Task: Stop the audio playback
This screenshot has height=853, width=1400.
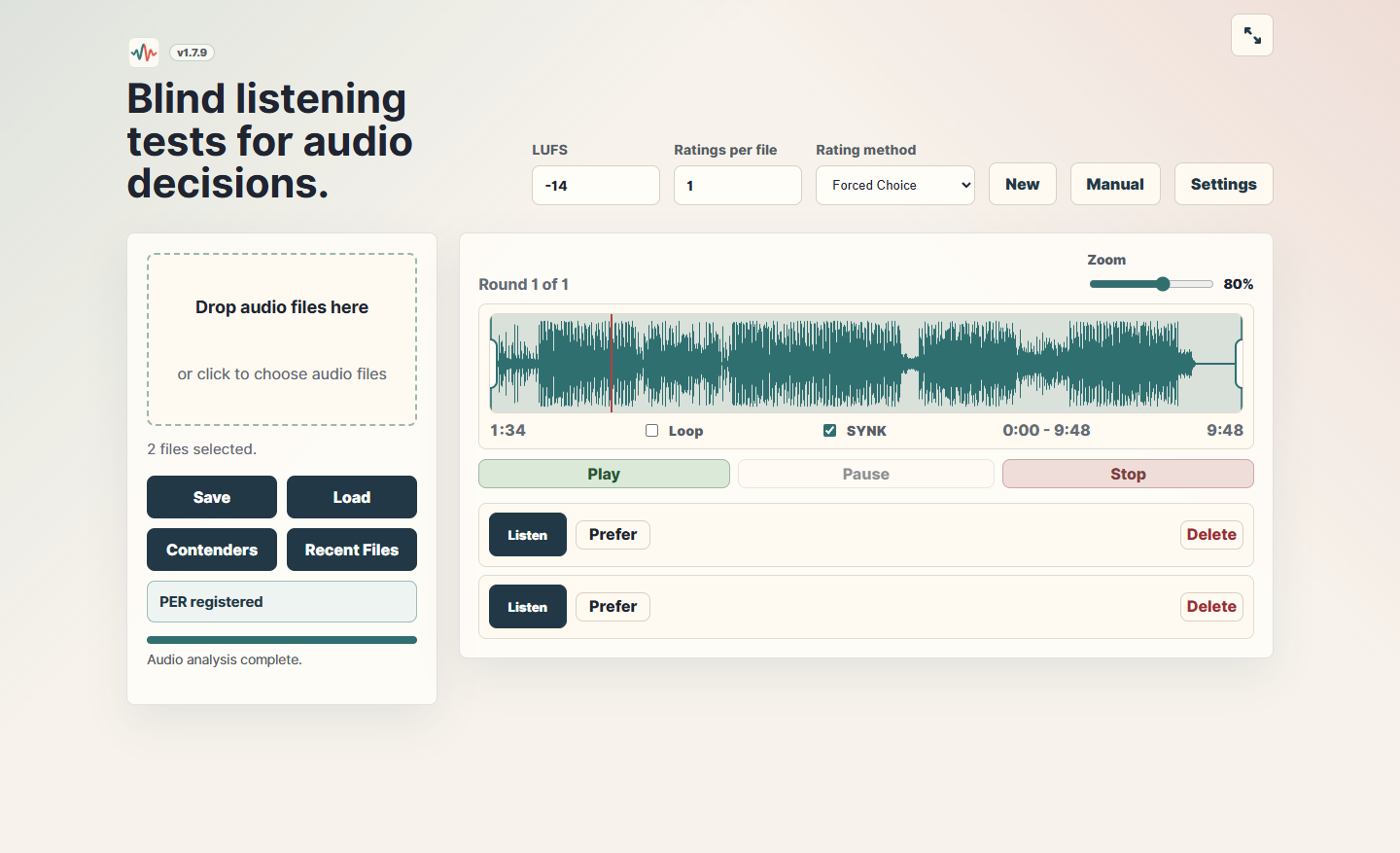Action: point(1128,474)
